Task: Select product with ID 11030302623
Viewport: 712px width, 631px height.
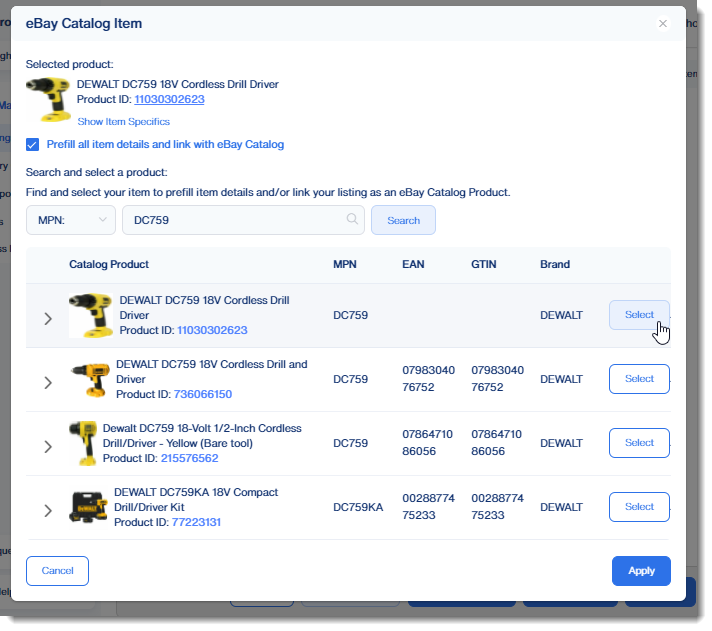Action: pos(639,315)
